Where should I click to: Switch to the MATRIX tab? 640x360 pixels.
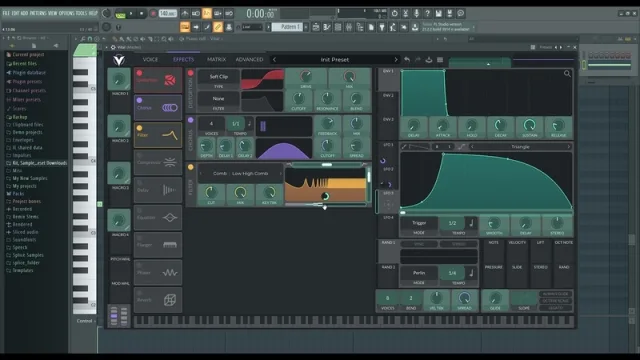216,60
